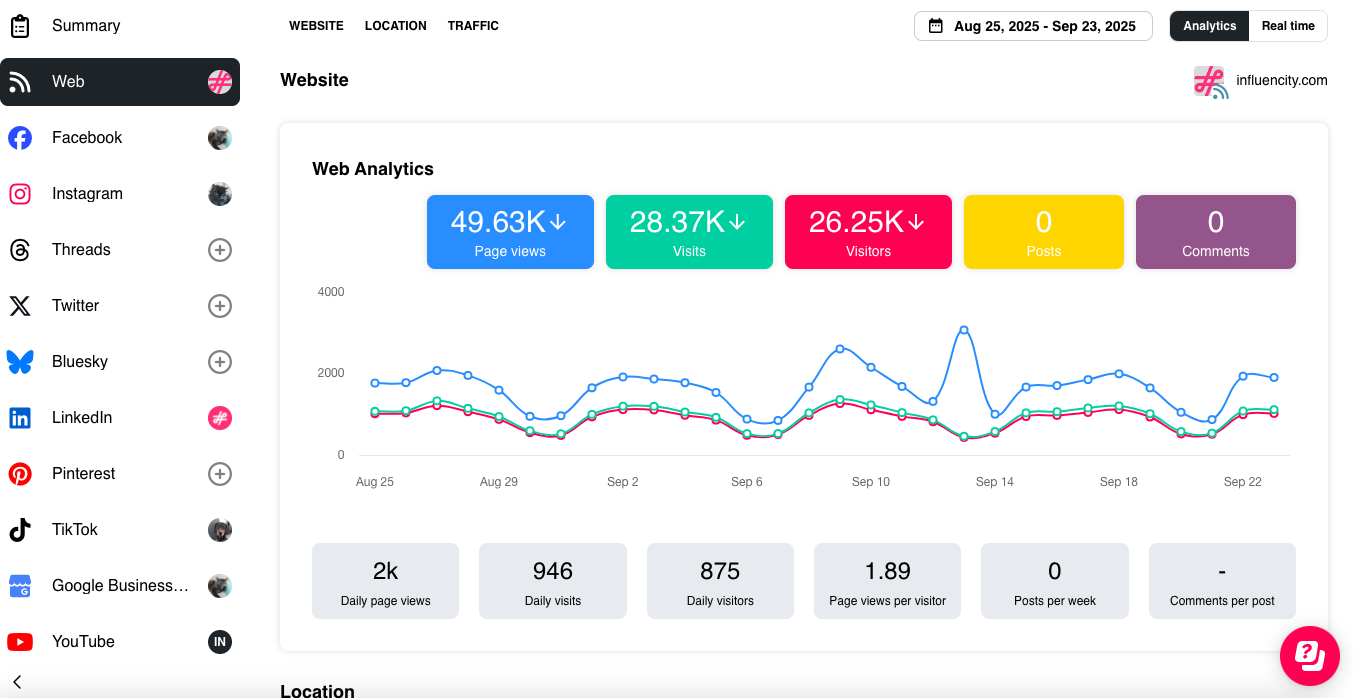Click the Twitter X logo icon
1353x698 pixels.
pos(20,306)
